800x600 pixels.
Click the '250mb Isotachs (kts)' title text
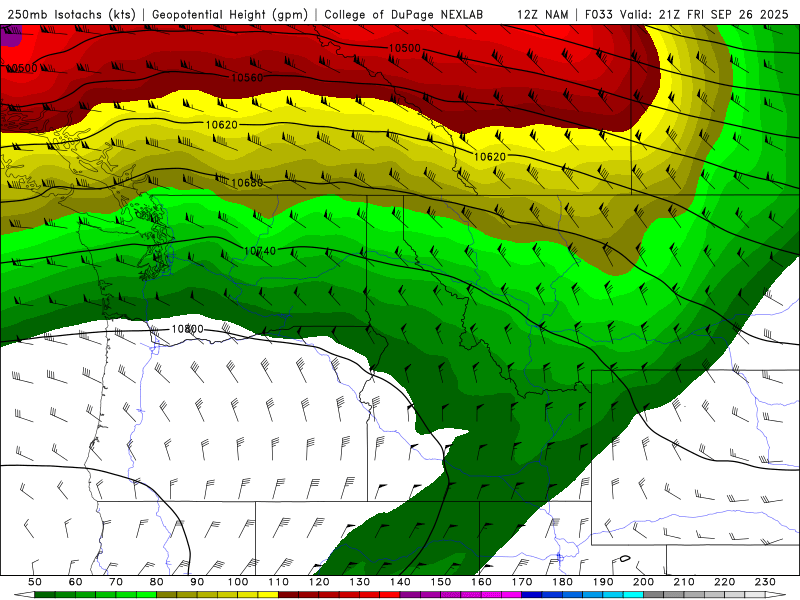click(x=71, y=14)
